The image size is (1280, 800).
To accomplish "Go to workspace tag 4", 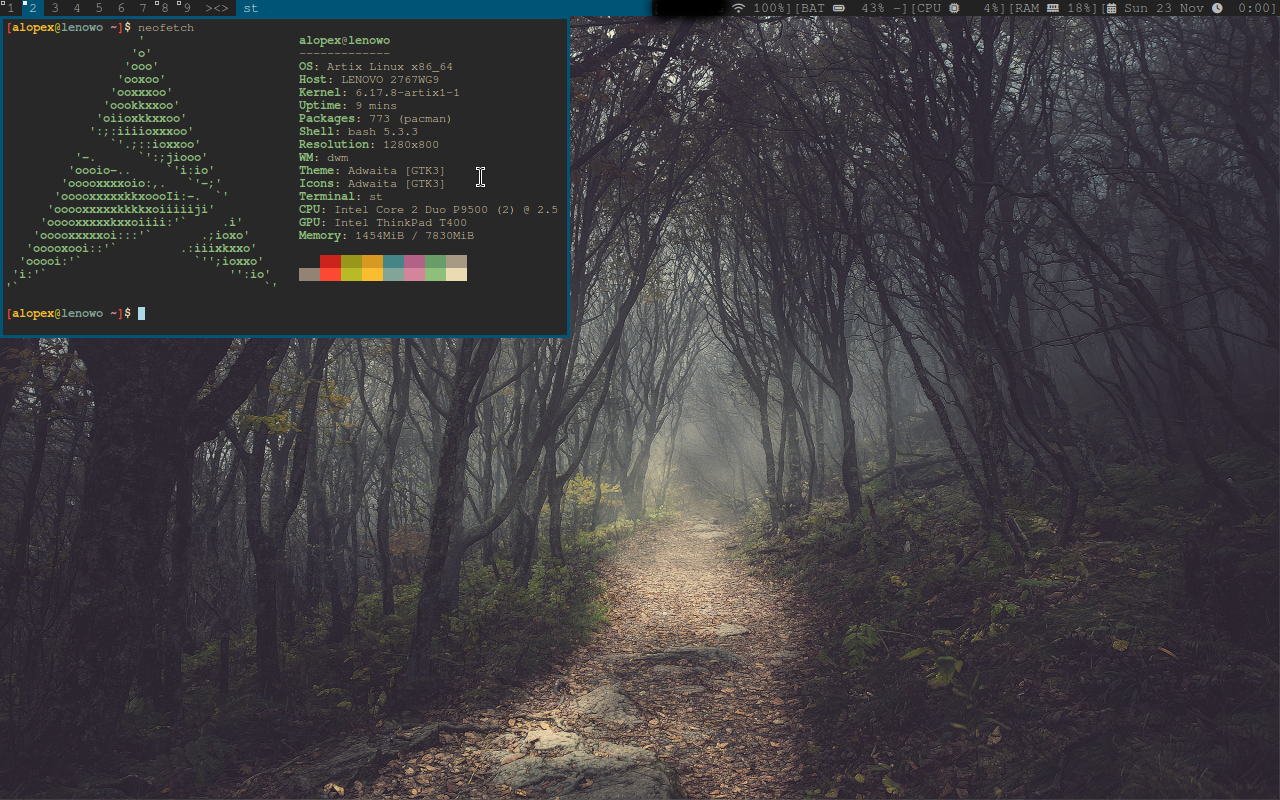I will point(77,8).
